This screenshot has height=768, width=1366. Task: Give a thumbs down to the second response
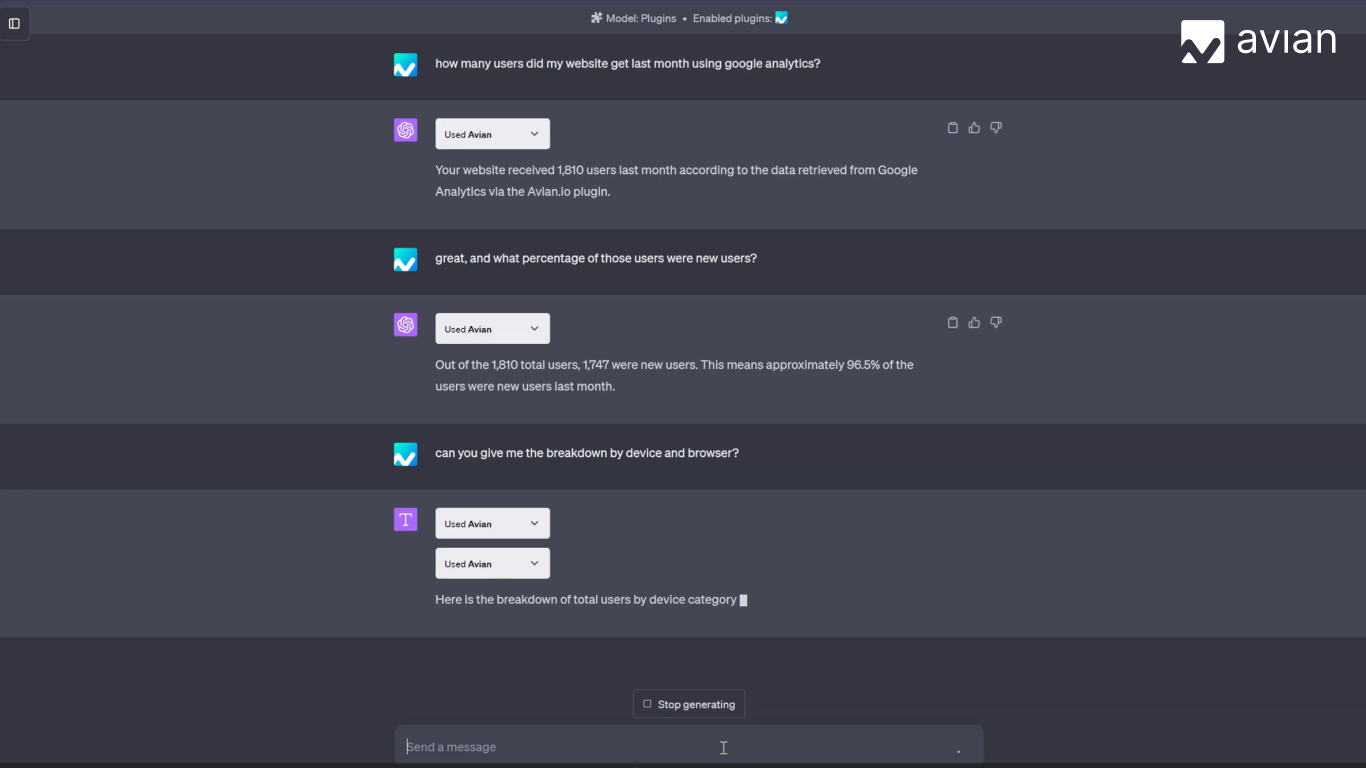click(x=995, y=322)
